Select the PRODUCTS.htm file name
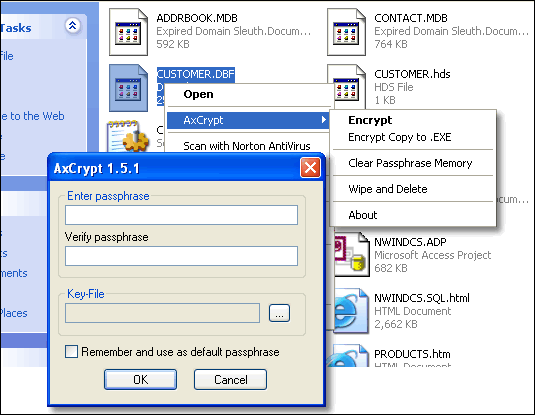The image size is (535, 415). pos(412,354)
